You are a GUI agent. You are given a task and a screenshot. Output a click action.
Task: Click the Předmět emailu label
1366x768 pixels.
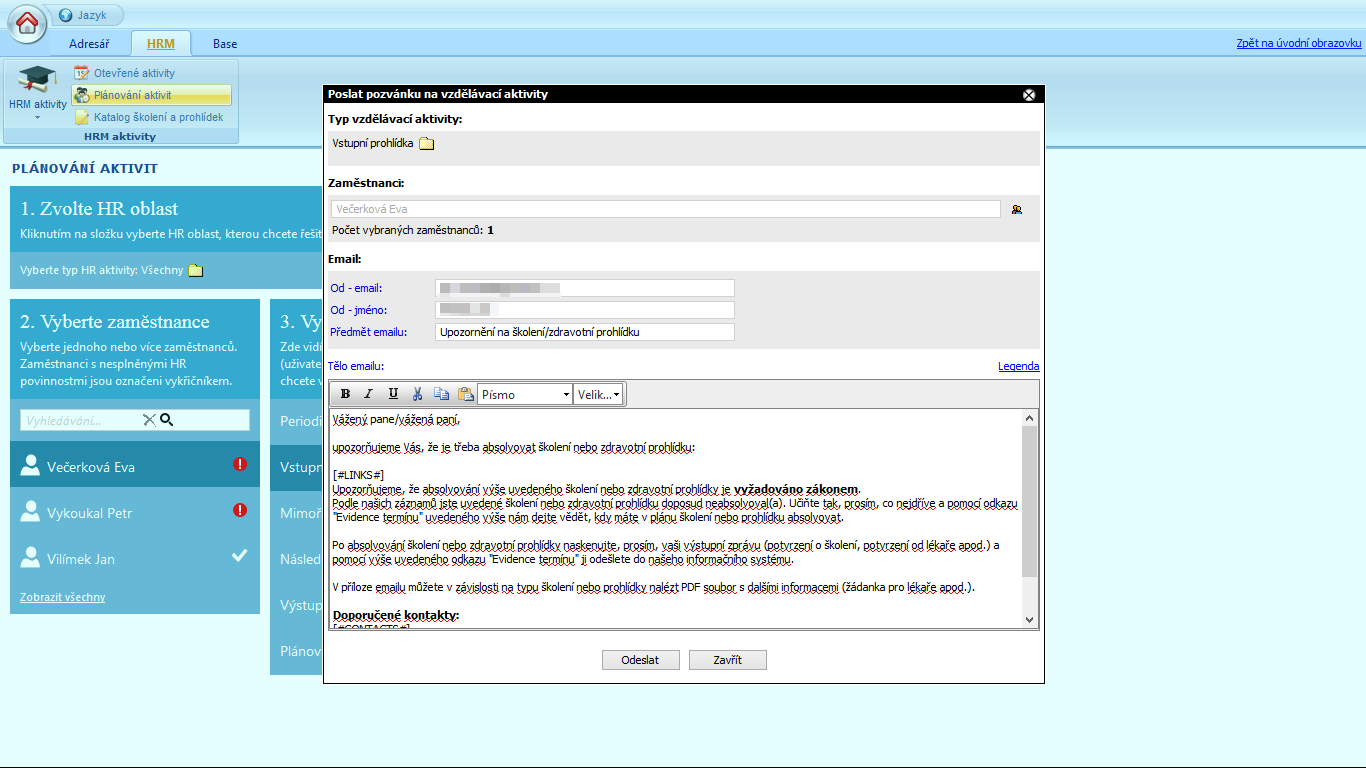[369, 332]
